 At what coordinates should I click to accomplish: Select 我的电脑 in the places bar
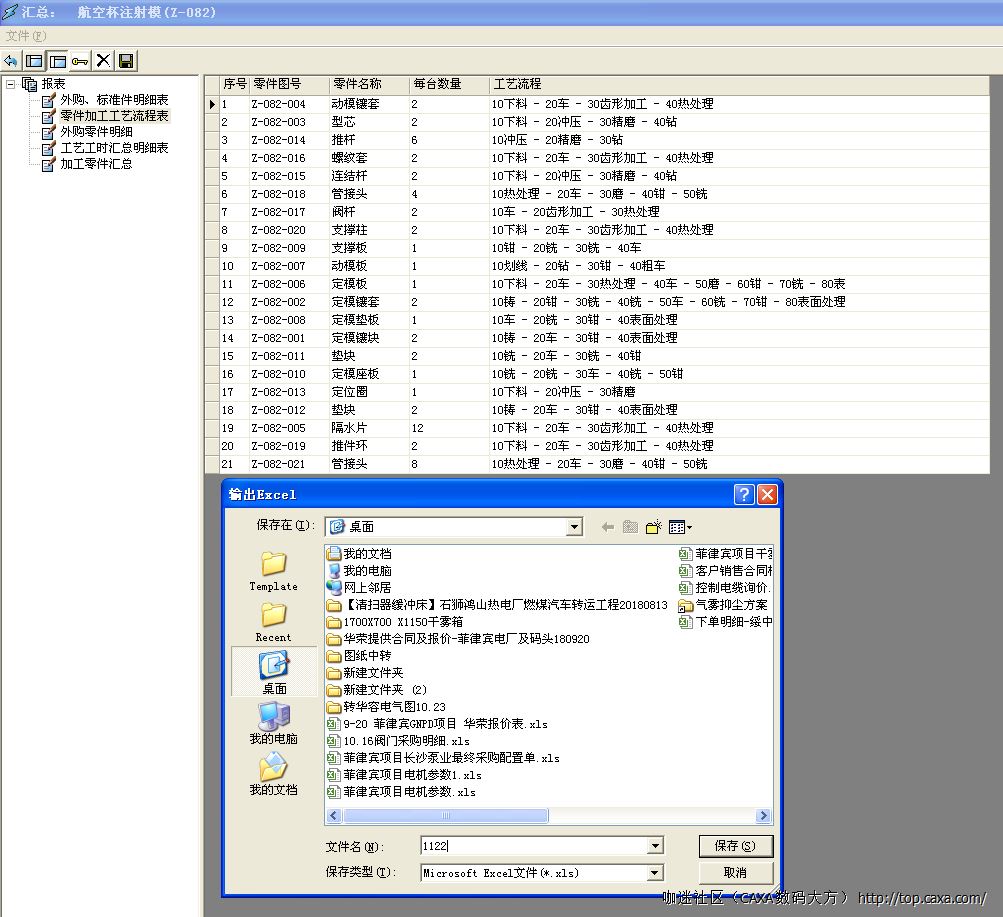(x=273, y=723)
